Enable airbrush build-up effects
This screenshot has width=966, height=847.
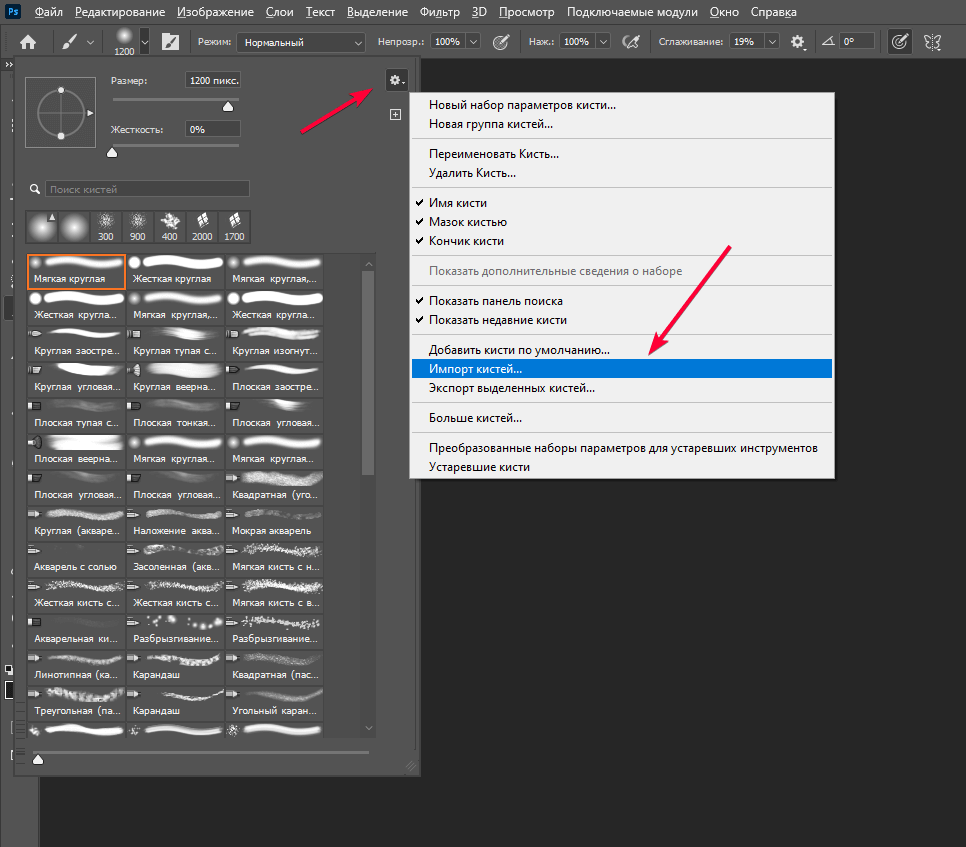pos(630,42)
